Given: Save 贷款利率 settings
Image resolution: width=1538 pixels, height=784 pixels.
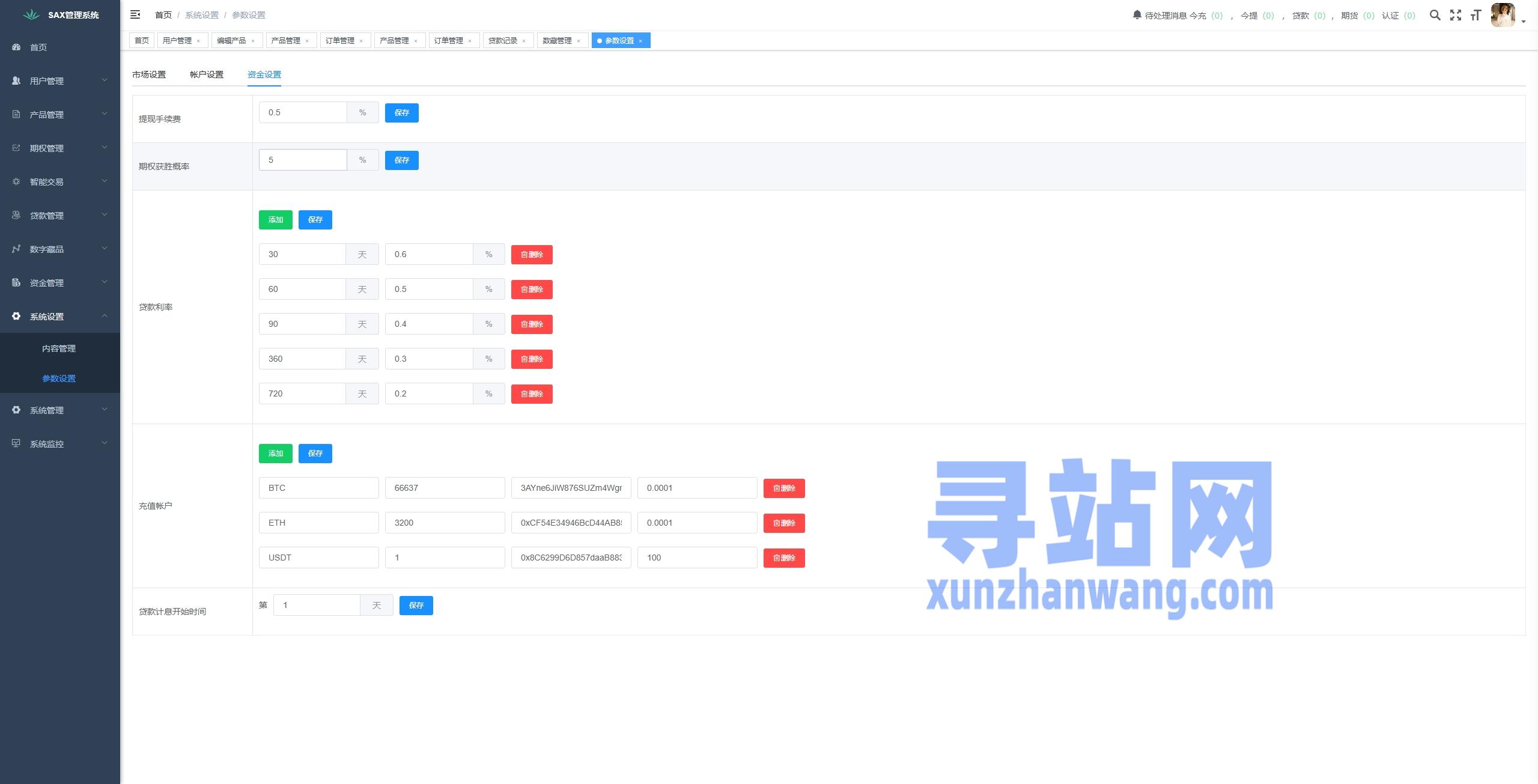Looking at the screenshot, I should (x=315, y=220).
